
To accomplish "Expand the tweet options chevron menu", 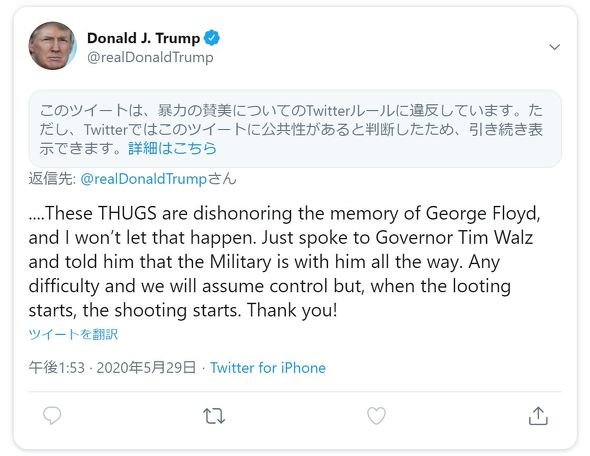I will coord(555,47).
